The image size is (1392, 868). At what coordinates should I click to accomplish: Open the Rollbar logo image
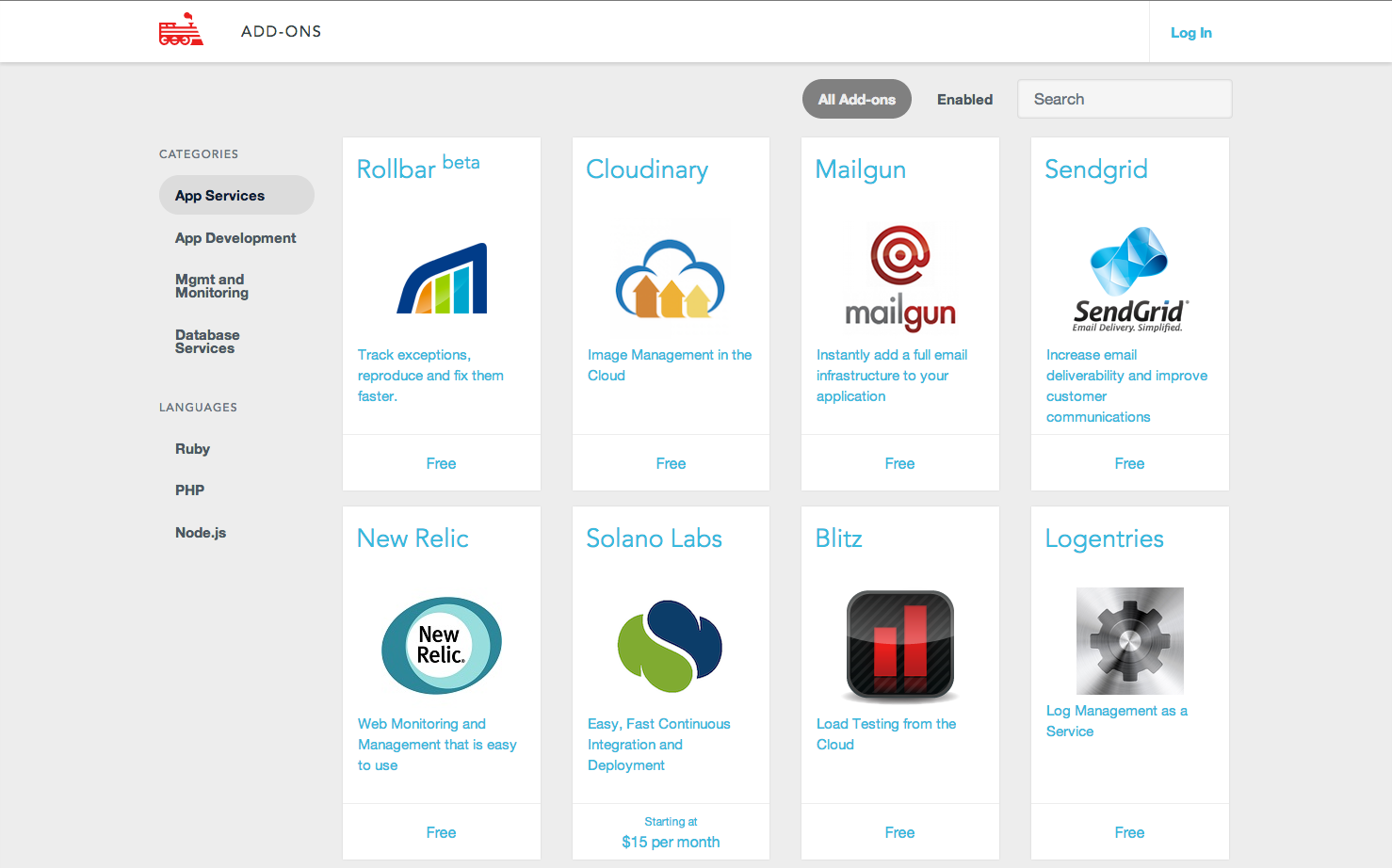[442, 278]
